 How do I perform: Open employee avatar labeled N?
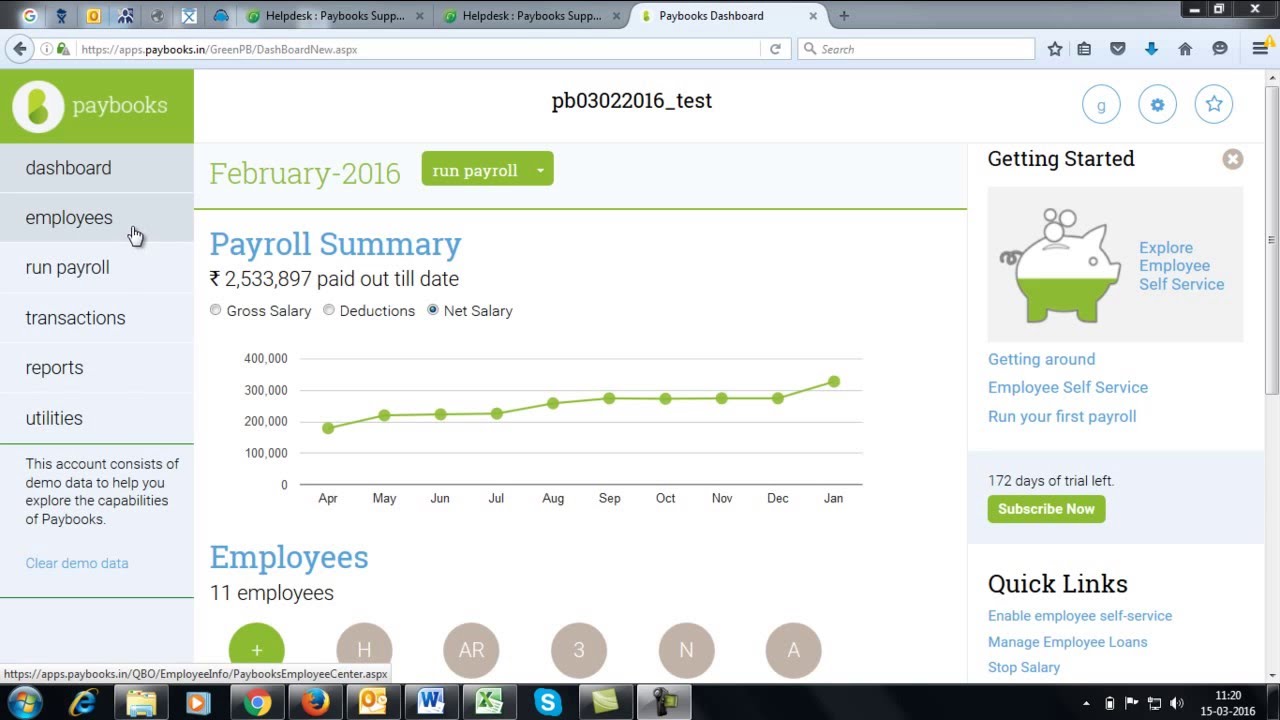[686, 650]
